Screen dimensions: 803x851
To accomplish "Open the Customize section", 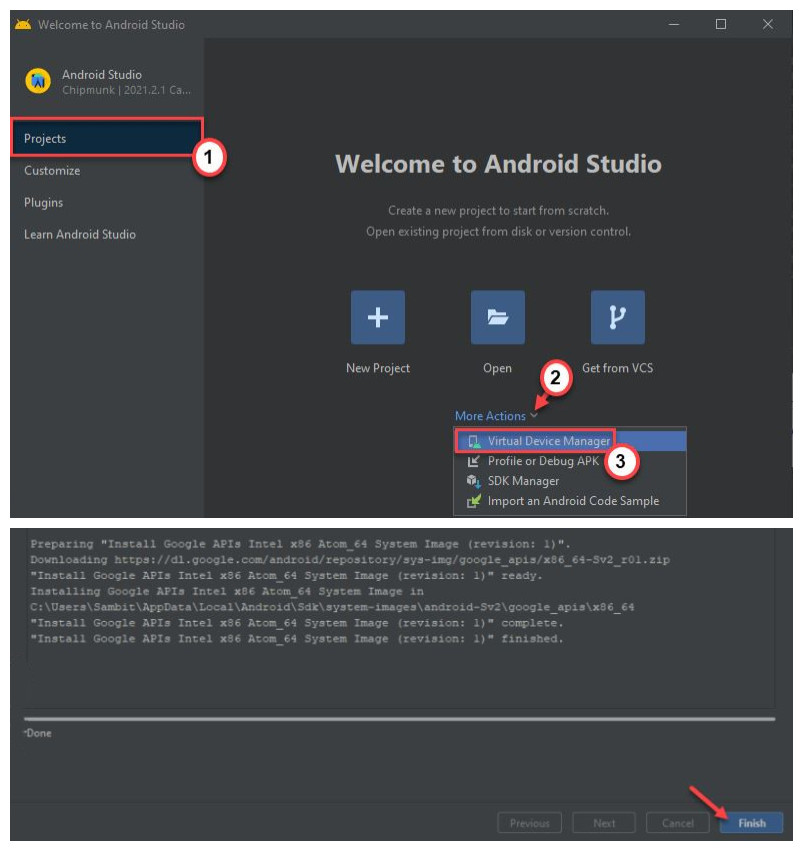I will [x=52, y=170].
